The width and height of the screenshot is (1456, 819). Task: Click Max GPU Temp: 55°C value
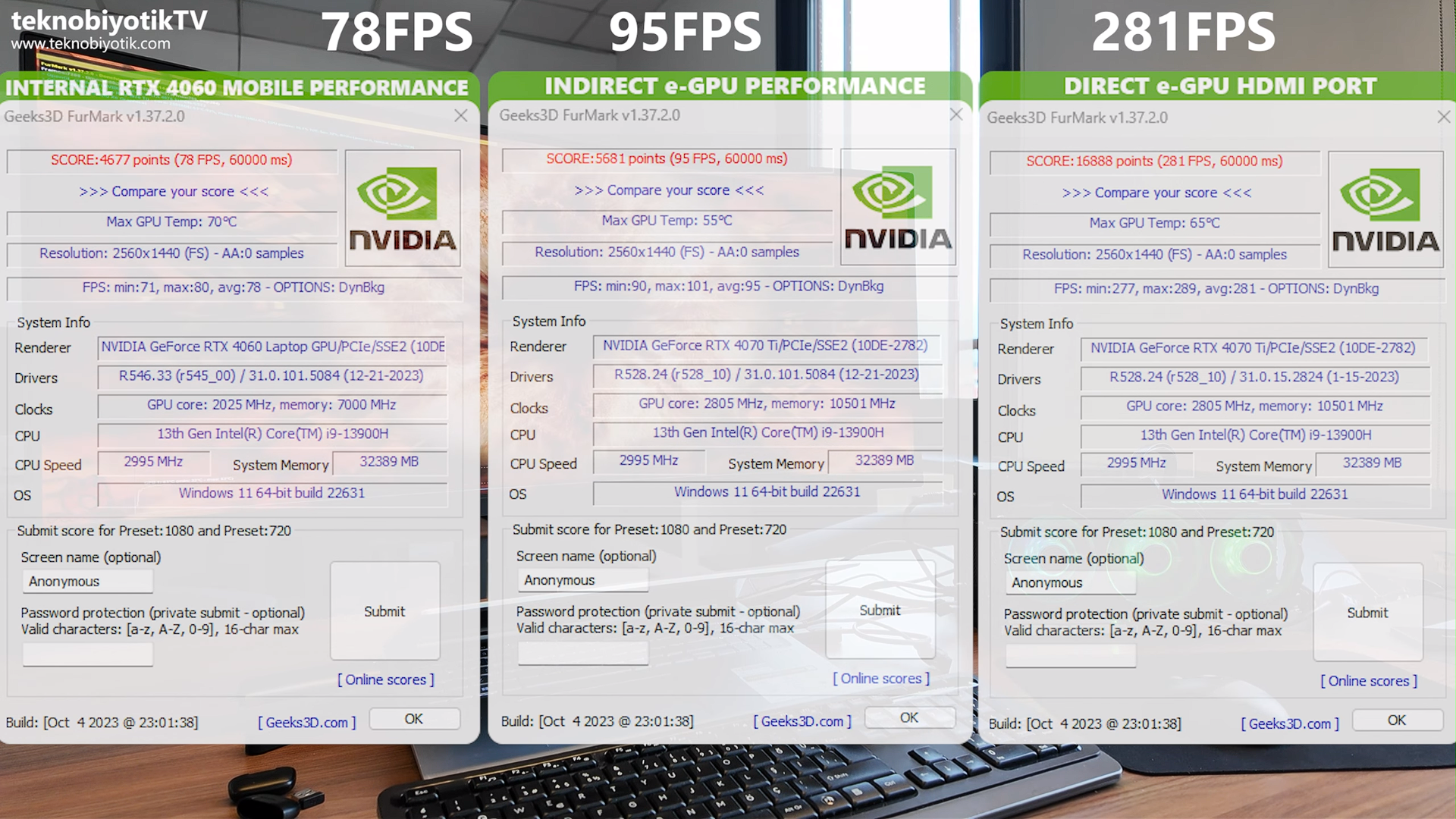coord(667,220)
